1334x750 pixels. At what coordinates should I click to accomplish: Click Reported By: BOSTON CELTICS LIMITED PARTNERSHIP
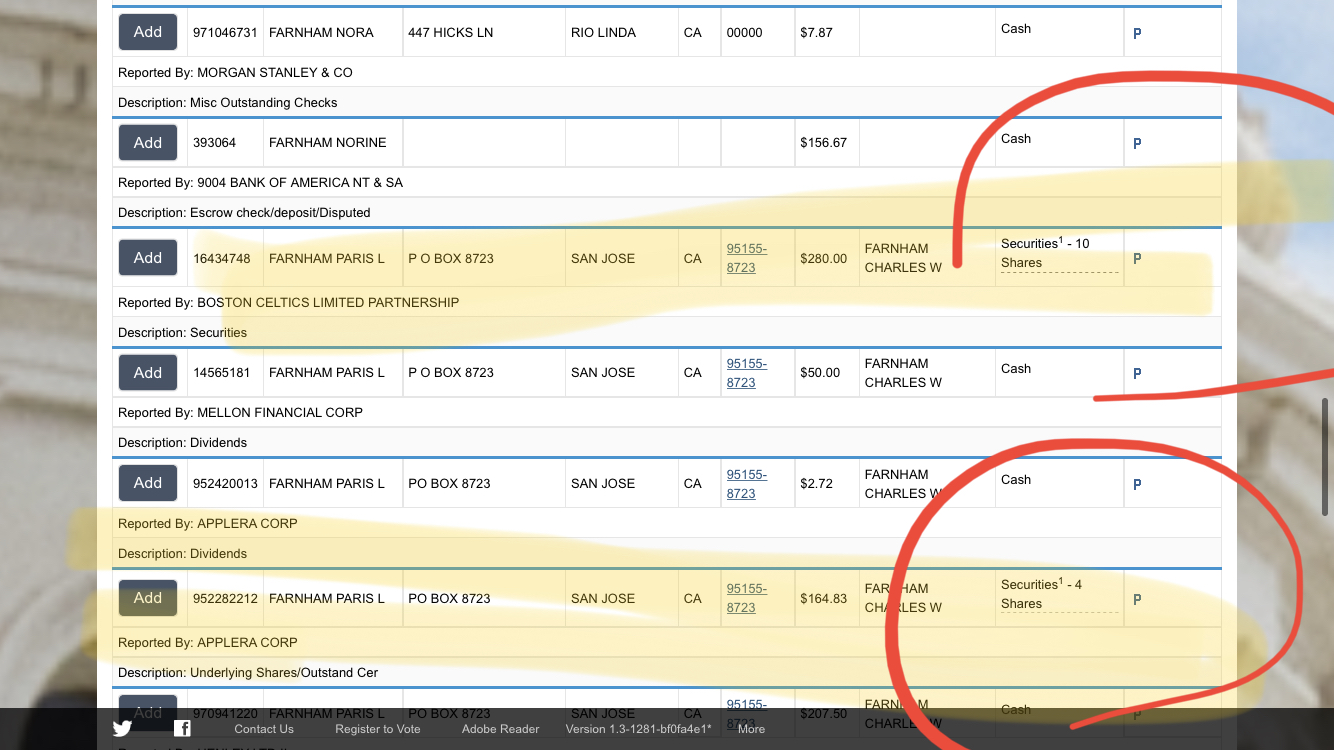click(x=288, y=303)
